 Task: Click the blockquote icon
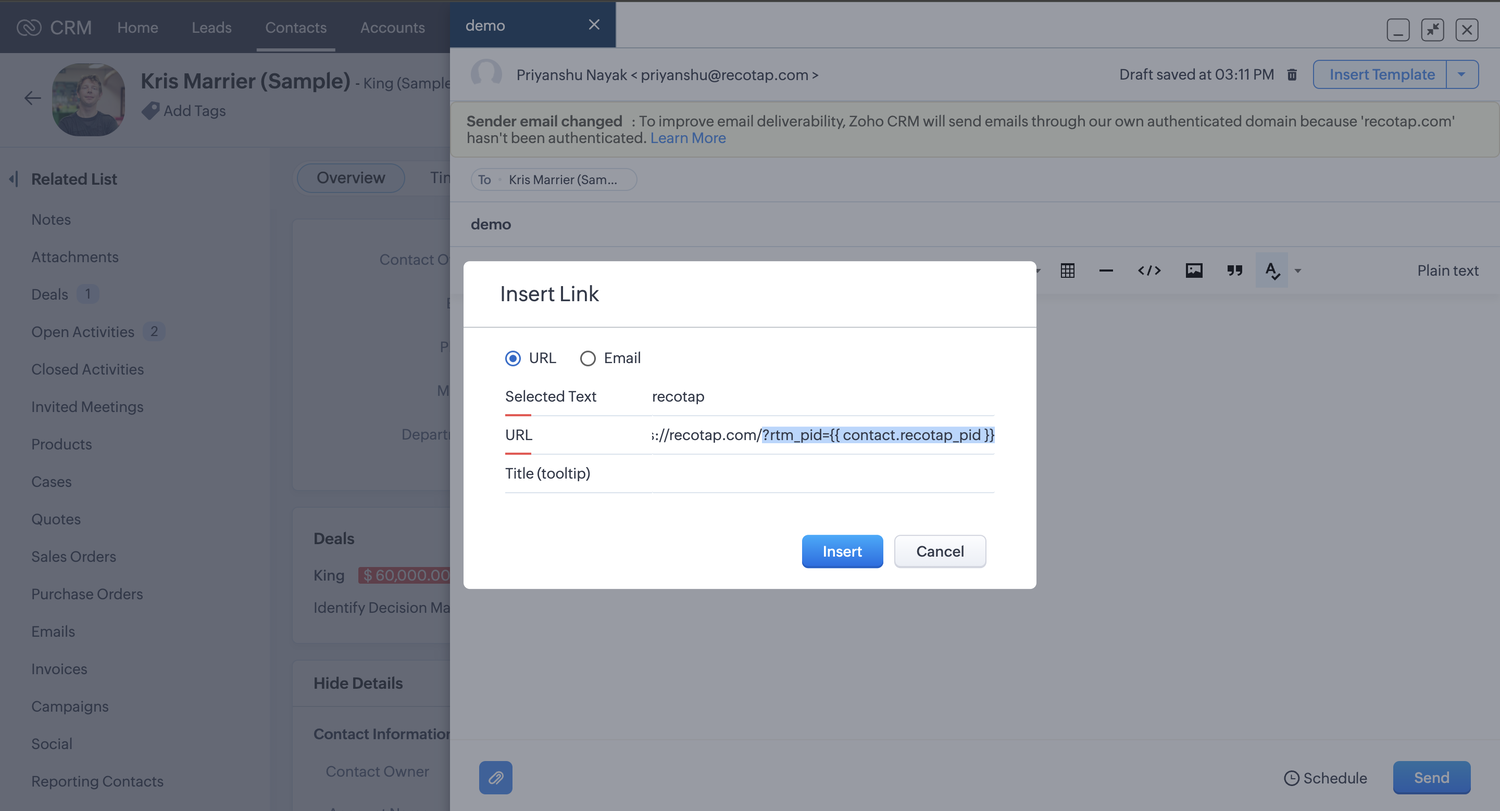click(x=1235, y=270)
